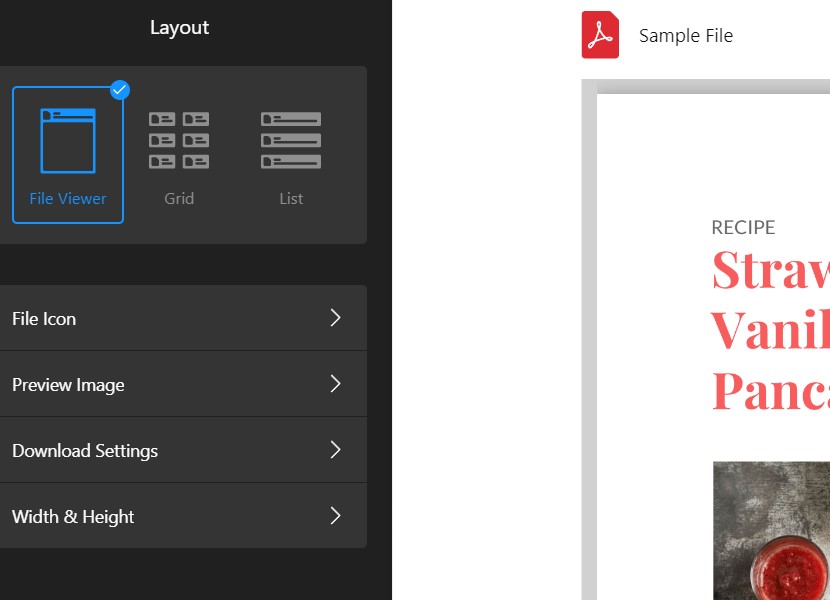Image resolution: width=830 pixels, height=600 pixels.
Task: Click the Sample File name link
Action: (686, 36)
